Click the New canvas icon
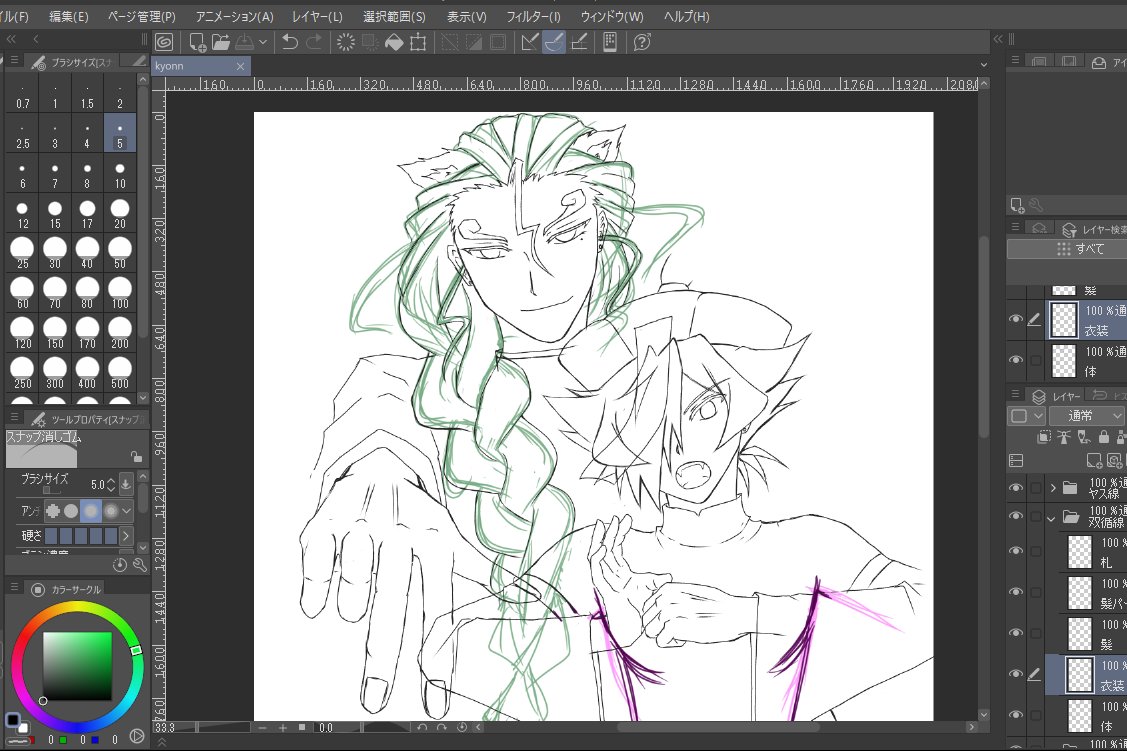The width and height of the screenshot is (1127, 751). pyautogui.click(x=197, y=42)
